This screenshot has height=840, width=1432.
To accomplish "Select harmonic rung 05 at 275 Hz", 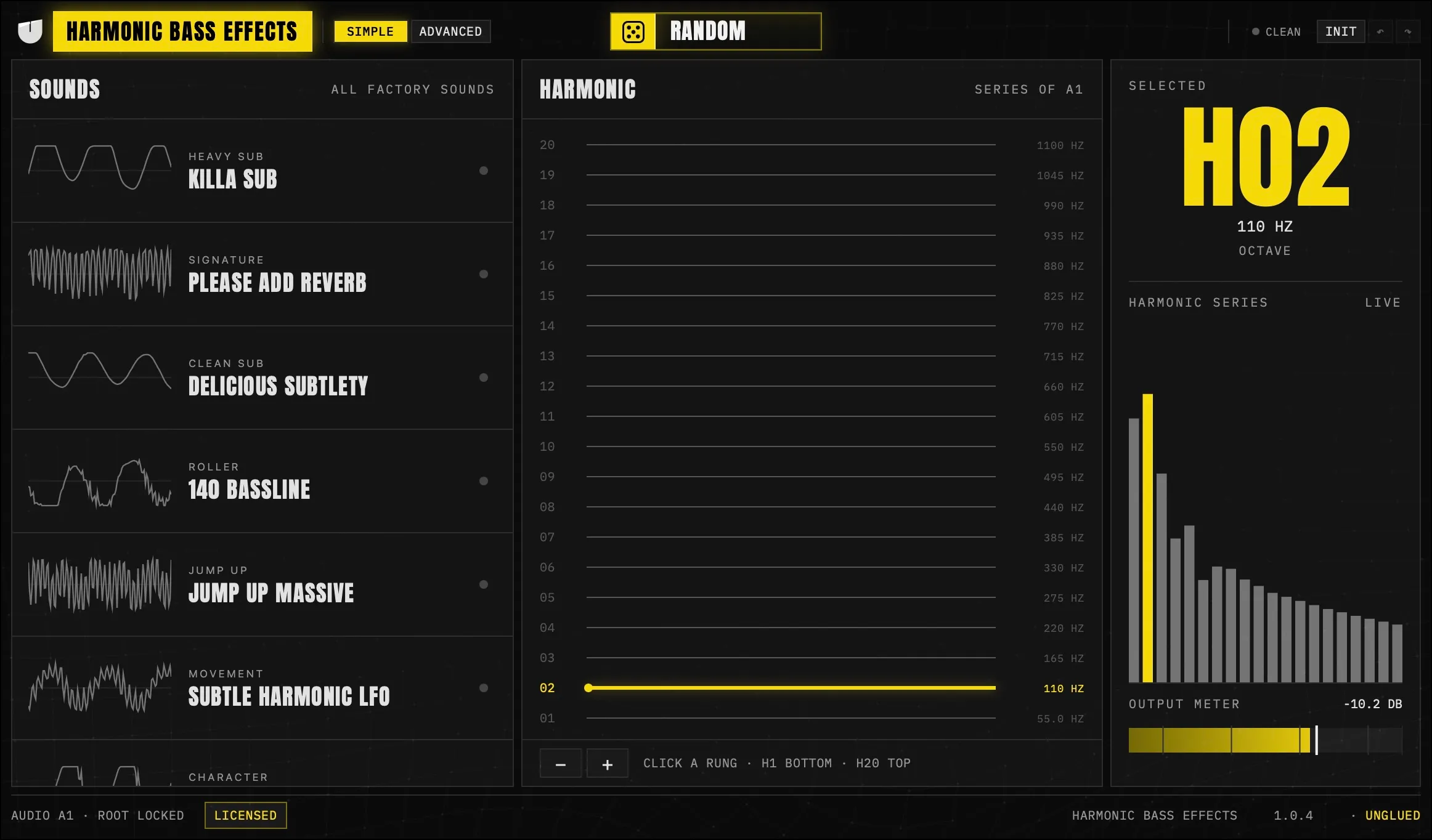I will pos(812,597).
